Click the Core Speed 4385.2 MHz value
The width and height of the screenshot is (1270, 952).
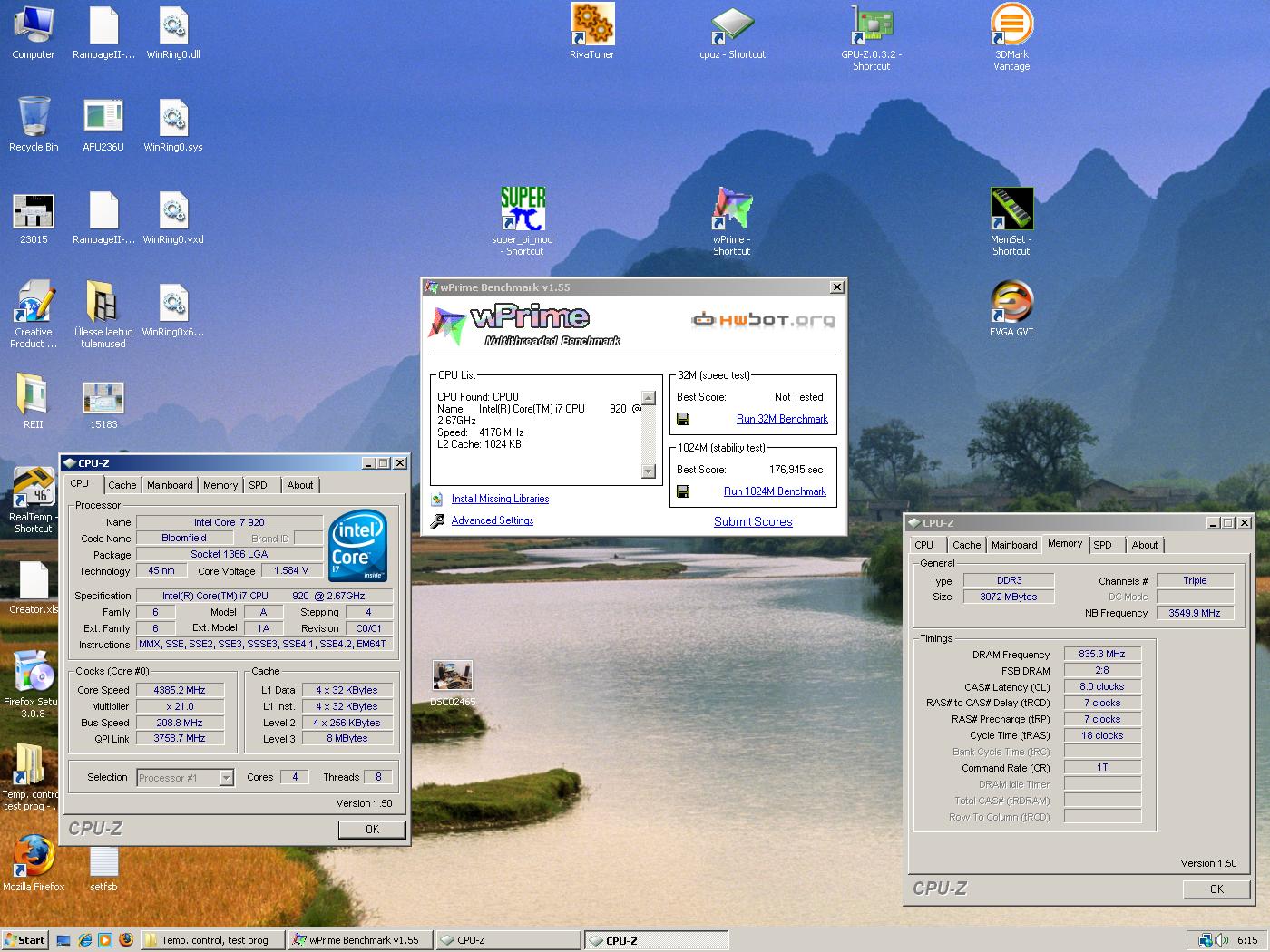(180, 690)
